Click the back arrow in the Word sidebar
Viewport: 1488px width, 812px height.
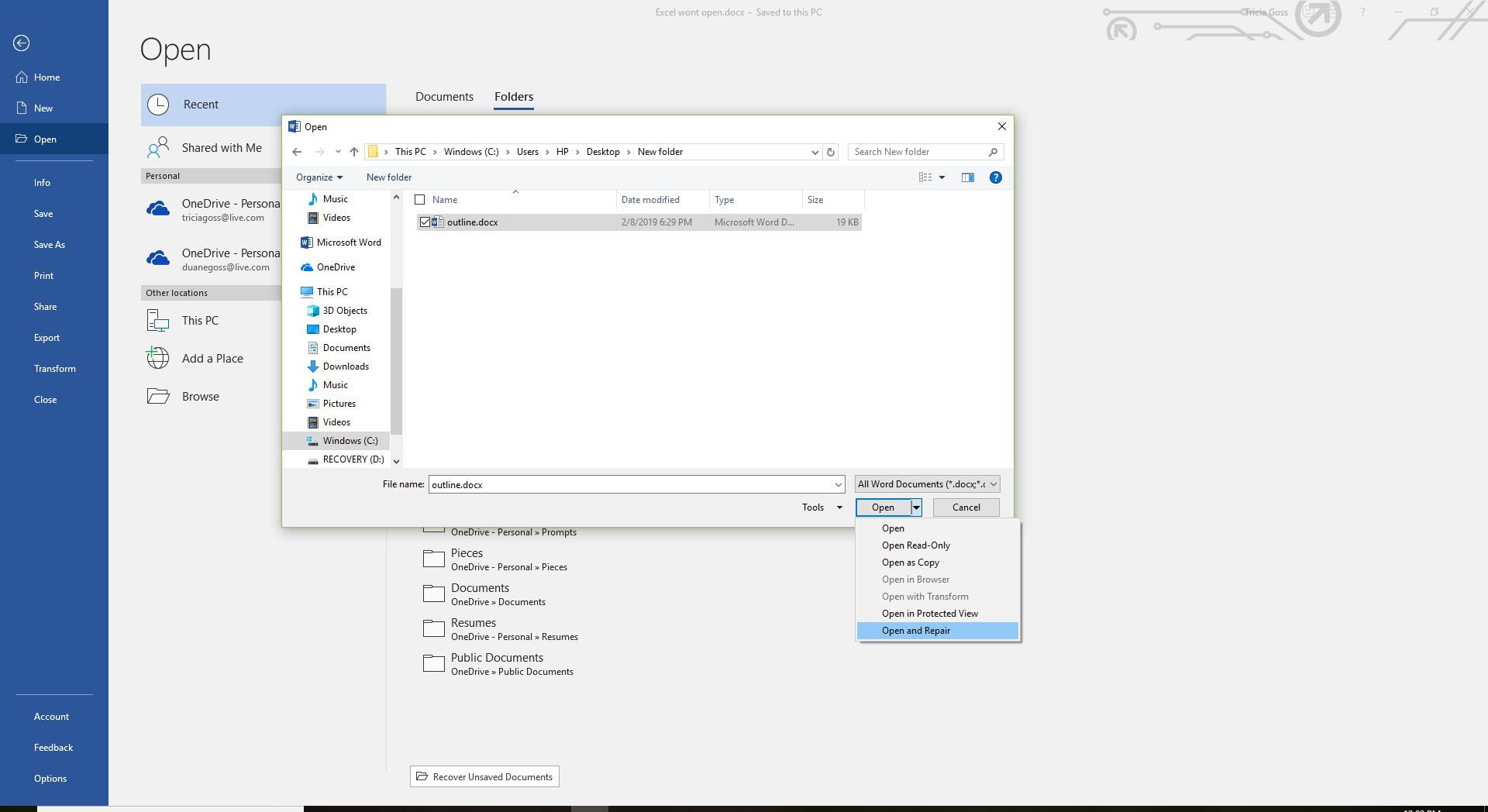[22, 43]
